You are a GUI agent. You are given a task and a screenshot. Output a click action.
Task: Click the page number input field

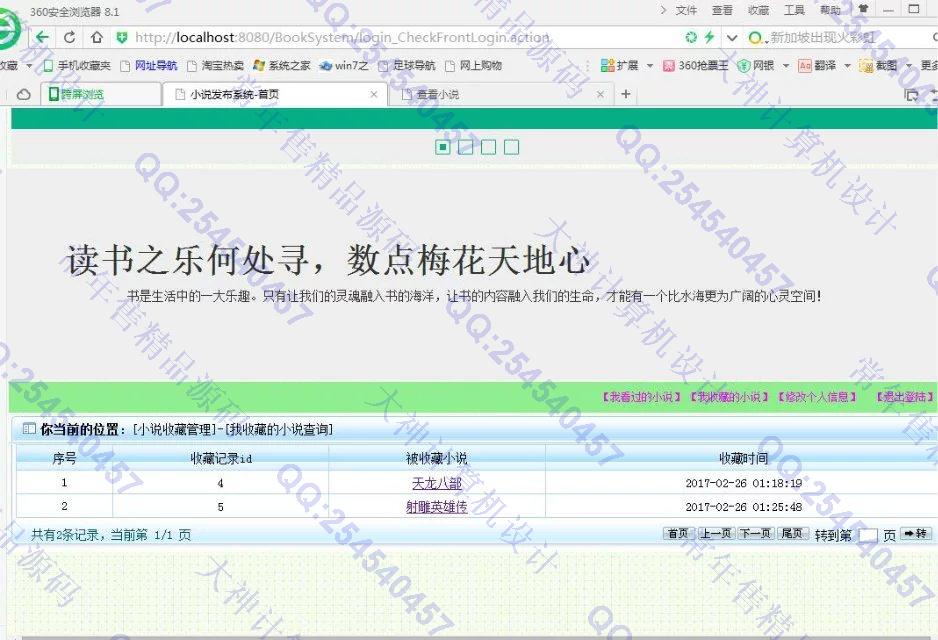coord(868,535)
